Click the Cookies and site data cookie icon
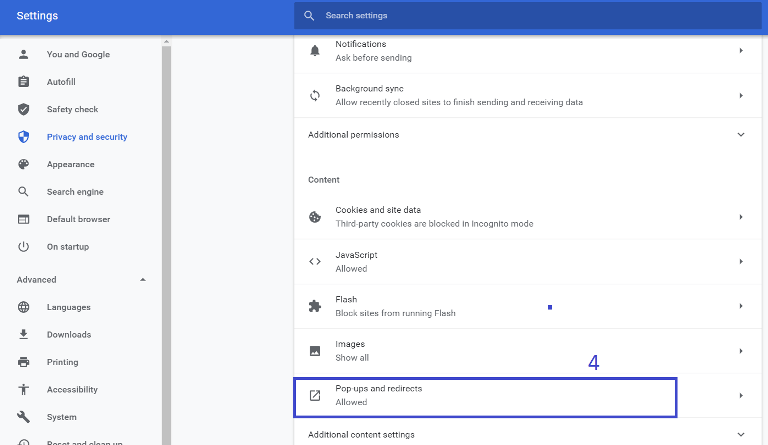The height and width of the screenshot is (445, 768). 315,217
